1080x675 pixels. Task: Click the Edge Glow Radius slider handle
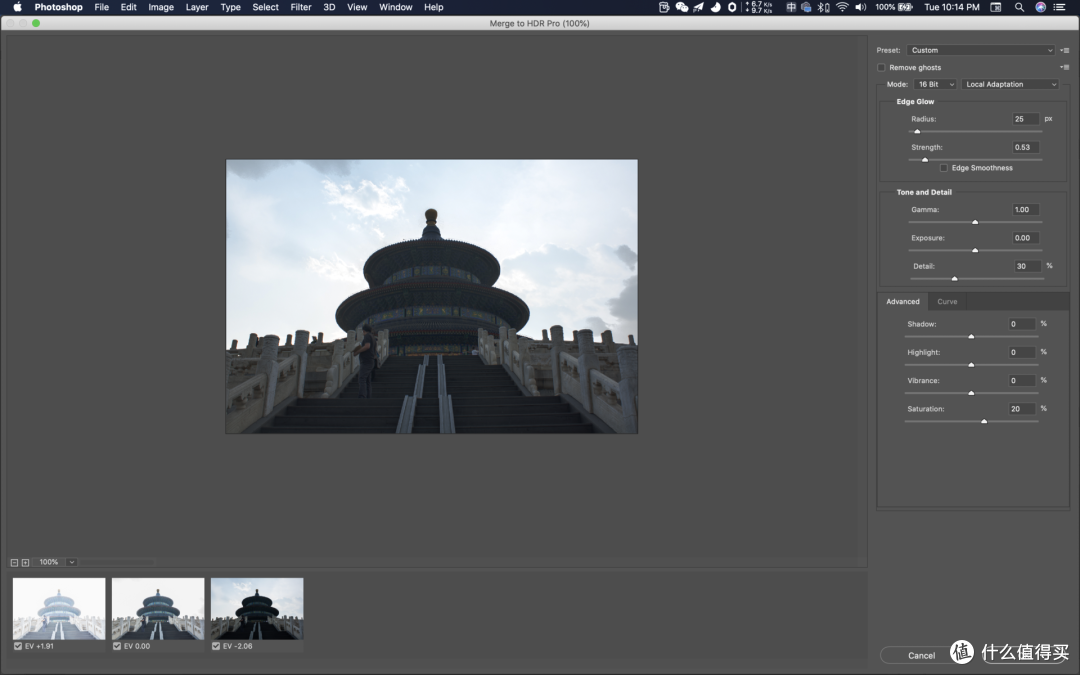[x=917, y=131]
